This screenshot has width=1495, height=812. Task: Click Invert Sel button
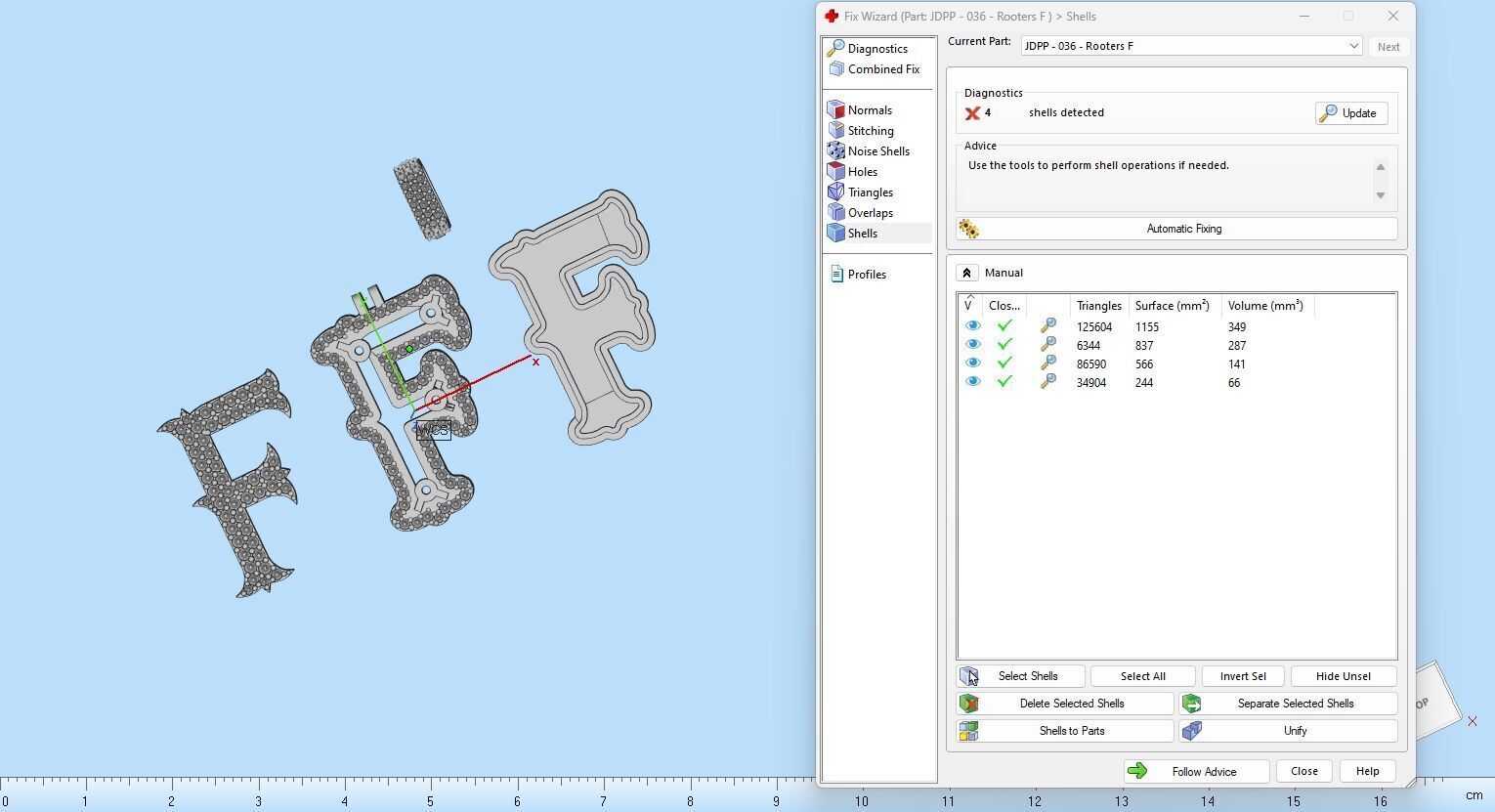tap(1243, 676)
